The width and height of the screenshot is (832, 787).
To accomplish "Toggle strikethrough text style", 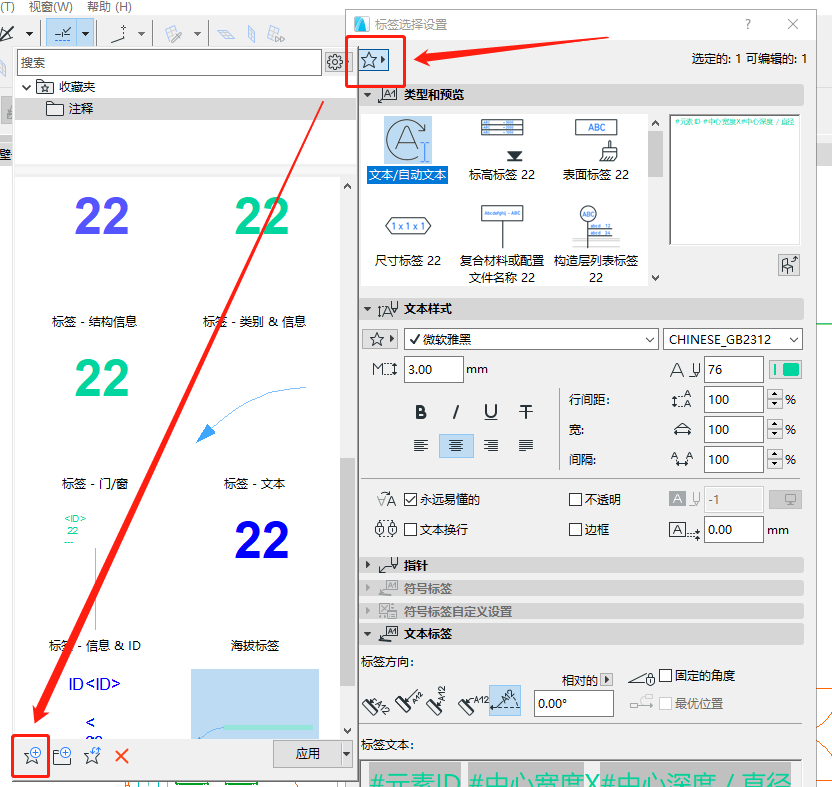I will pyautogui.click(x=526, y=412).
